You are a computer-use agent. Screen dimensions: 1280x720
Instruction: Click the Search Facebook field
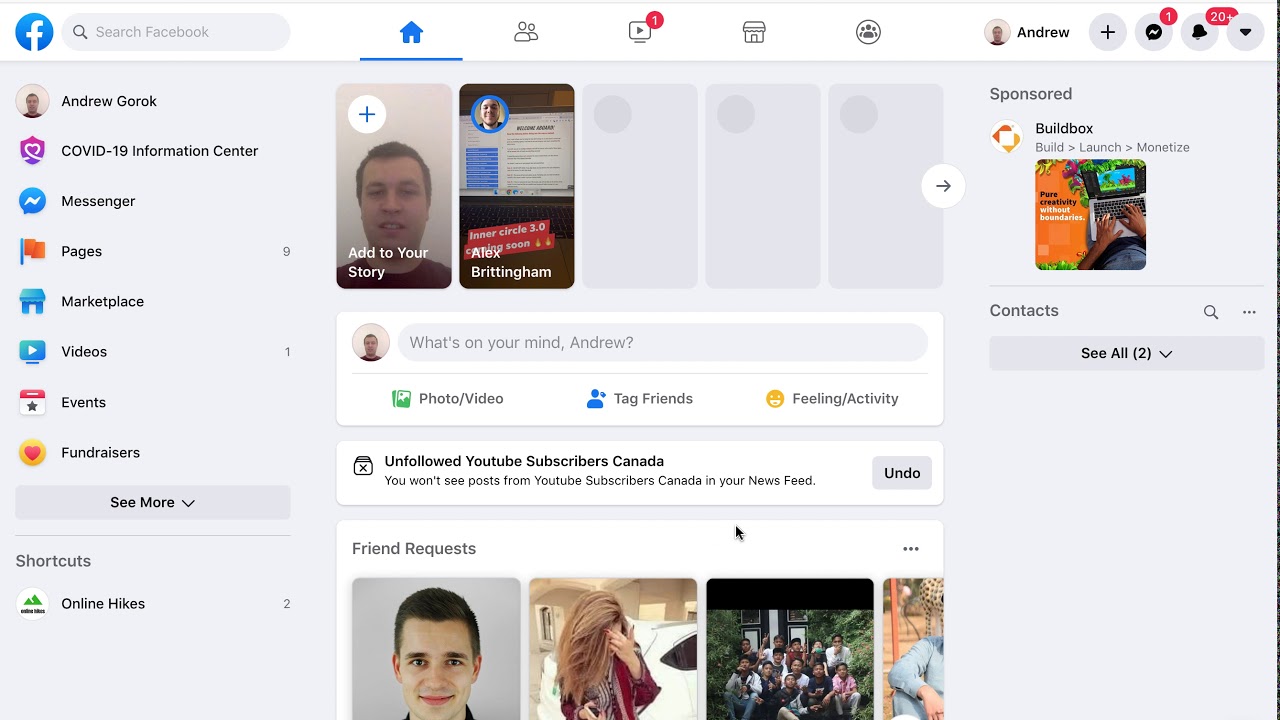176,32
